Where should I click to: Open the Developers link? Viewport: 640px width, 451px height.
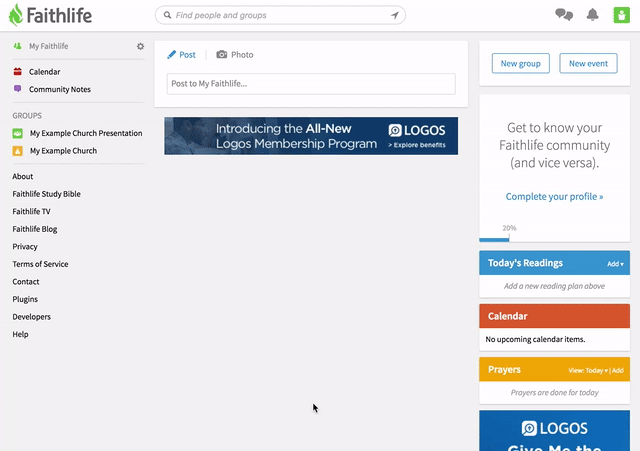click(x=31, y=317)
